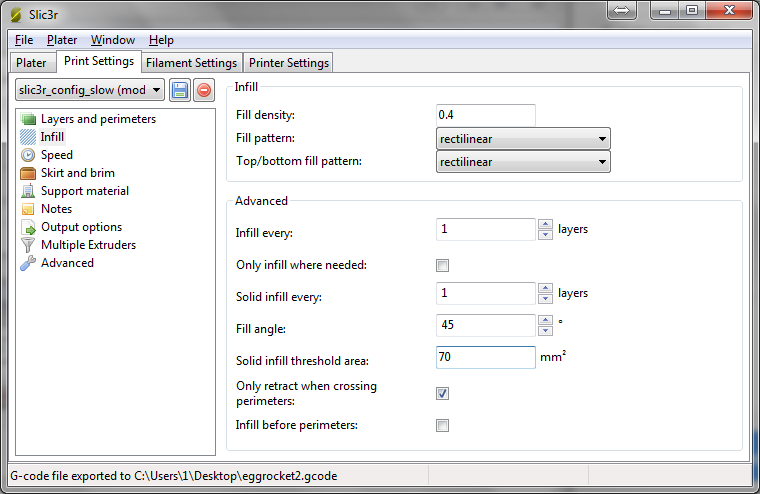Disable Only retract when crossing perimeters

[x=442, y=393]
